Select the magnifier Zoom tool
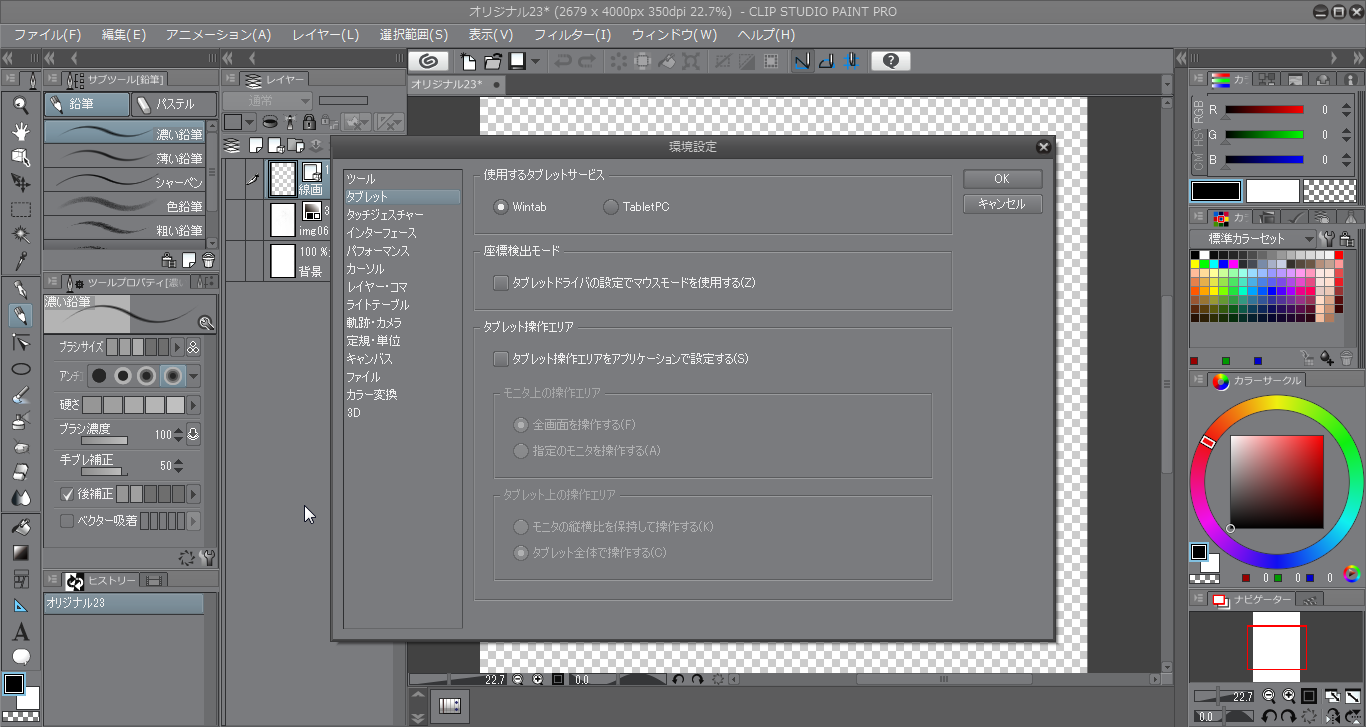1366x727 pixels. tap(20, 104)
